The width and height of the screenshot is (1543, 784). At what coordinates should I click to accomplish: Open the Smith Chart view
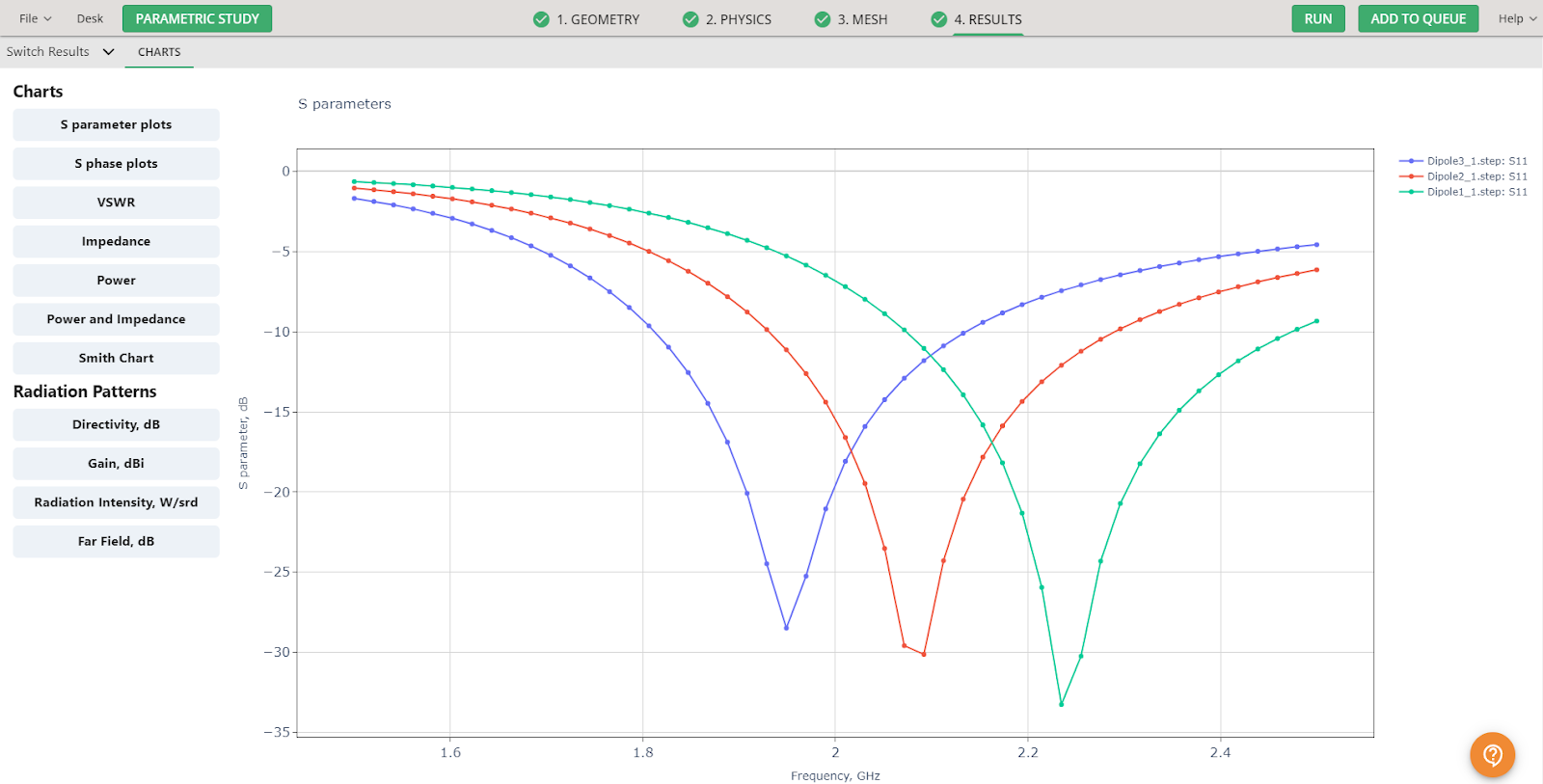tap(116, 358)
